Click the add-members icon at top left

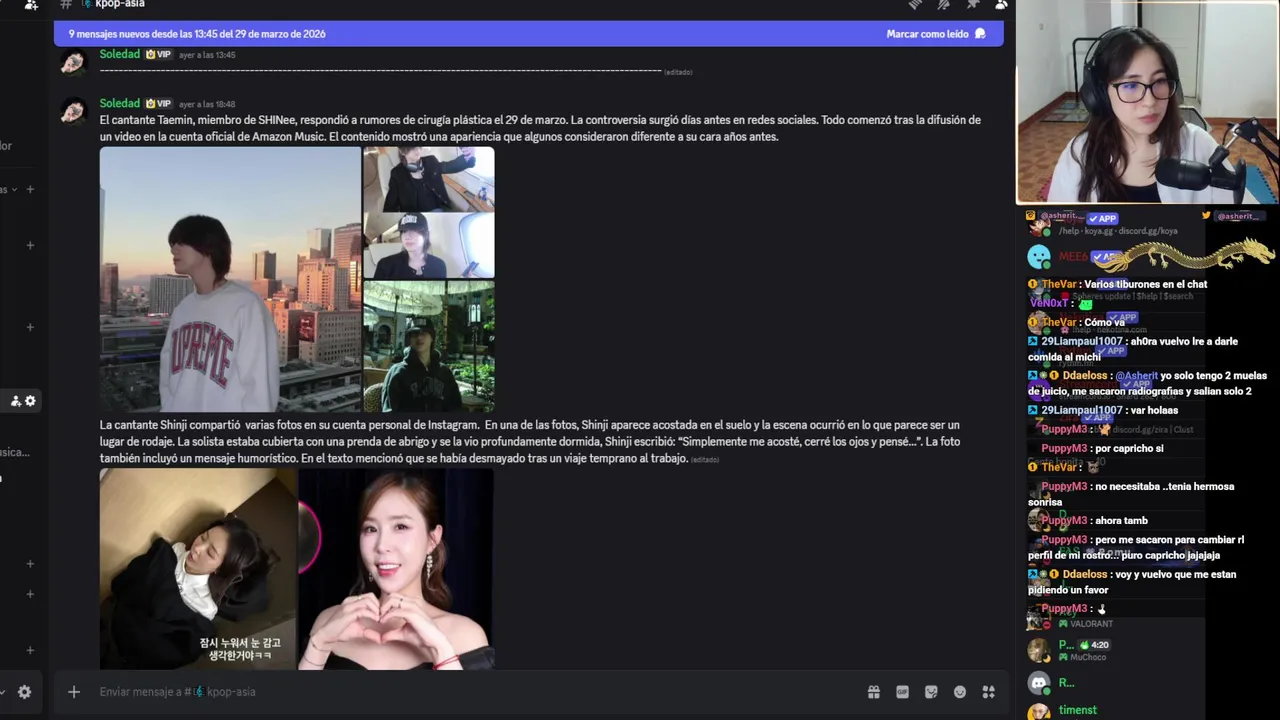[31, 4]
